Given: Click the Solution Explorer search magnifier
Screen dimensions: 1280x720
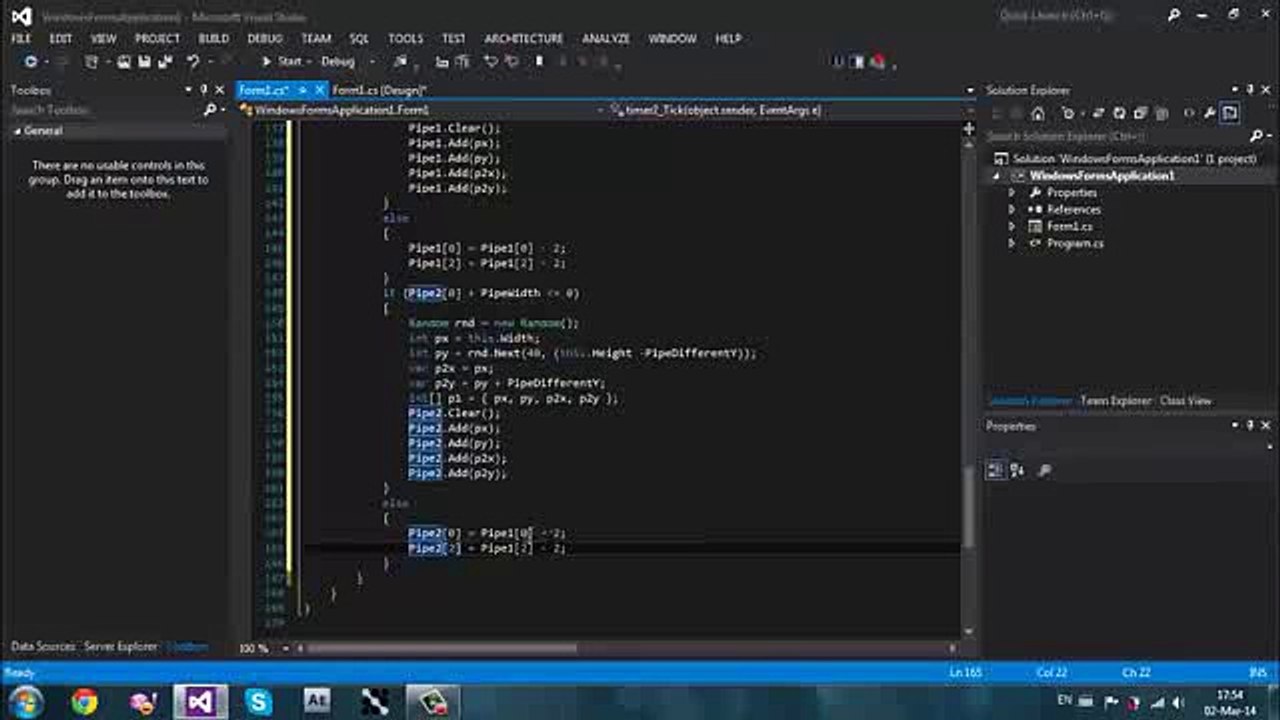Looking at the screenshot, I should pyautogui.click(x=1258, y=136).
